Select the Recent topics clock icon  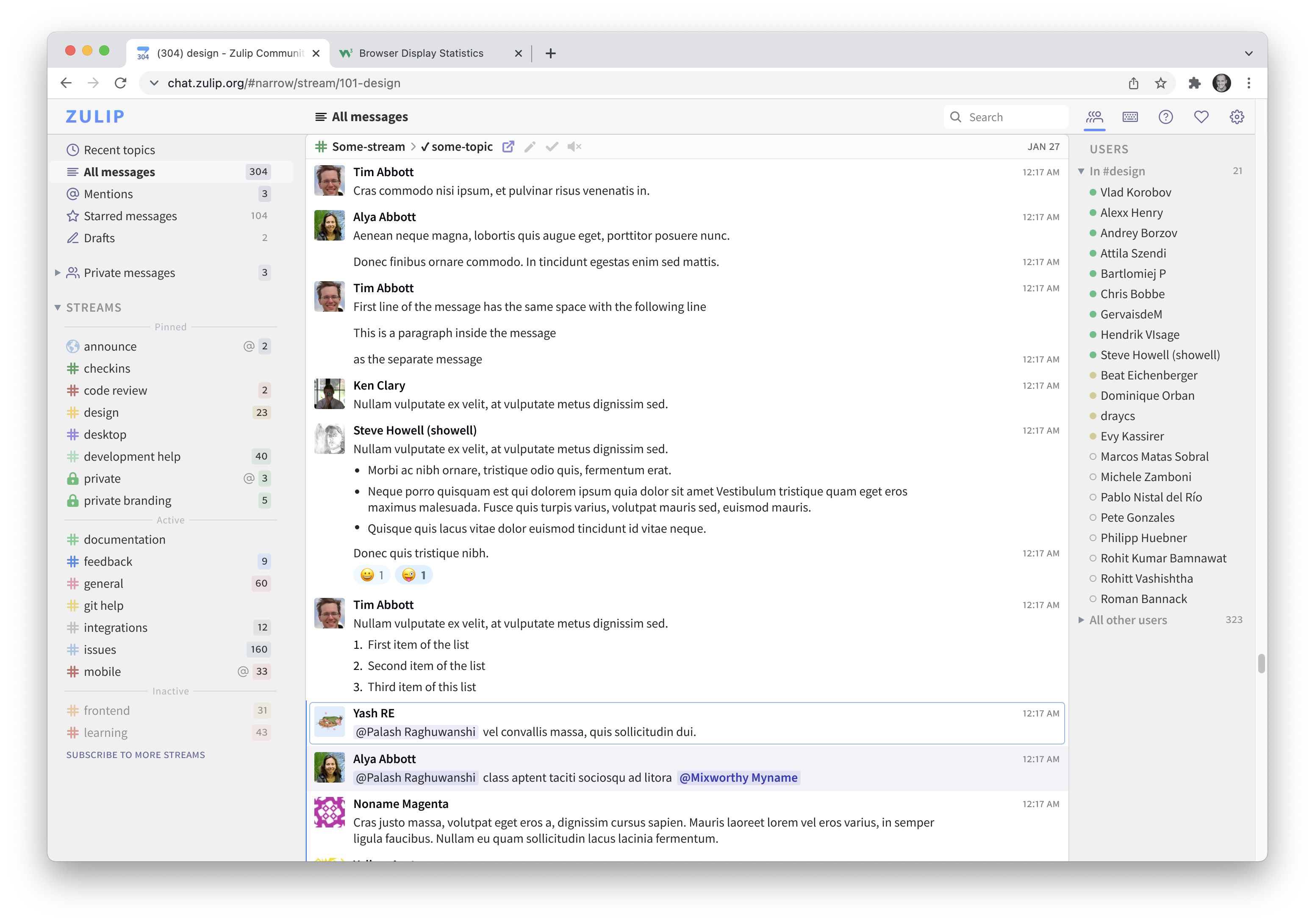[x=72, y=149]
